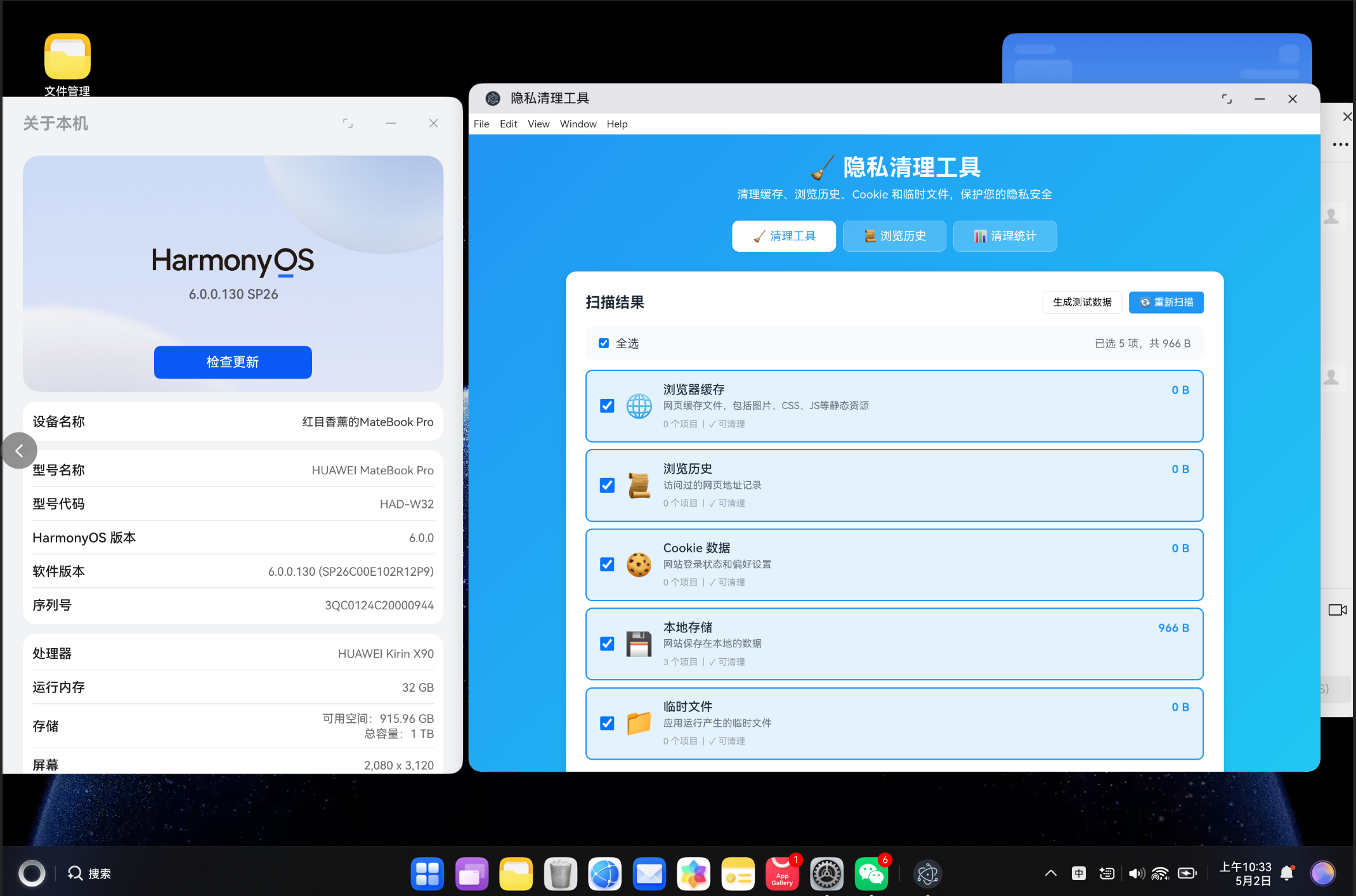This screenshot has height=896, width=1356.
Task: Click the 检查更新 button
Action: pos(233,362)
